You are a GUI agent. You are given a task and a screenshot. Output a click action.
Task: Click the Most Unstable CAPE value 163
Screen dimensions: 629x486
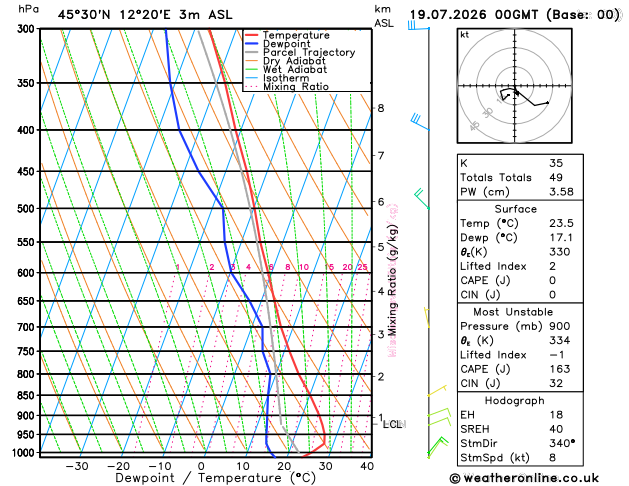tap(560, 369)
